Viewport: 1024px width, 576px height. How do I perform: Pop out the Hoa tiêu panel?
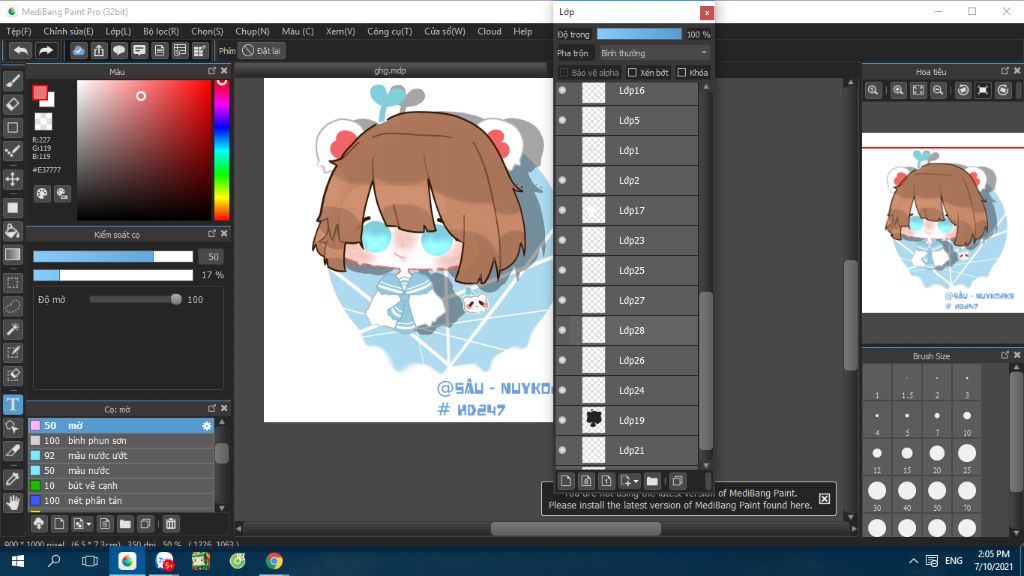point(1004,71)
